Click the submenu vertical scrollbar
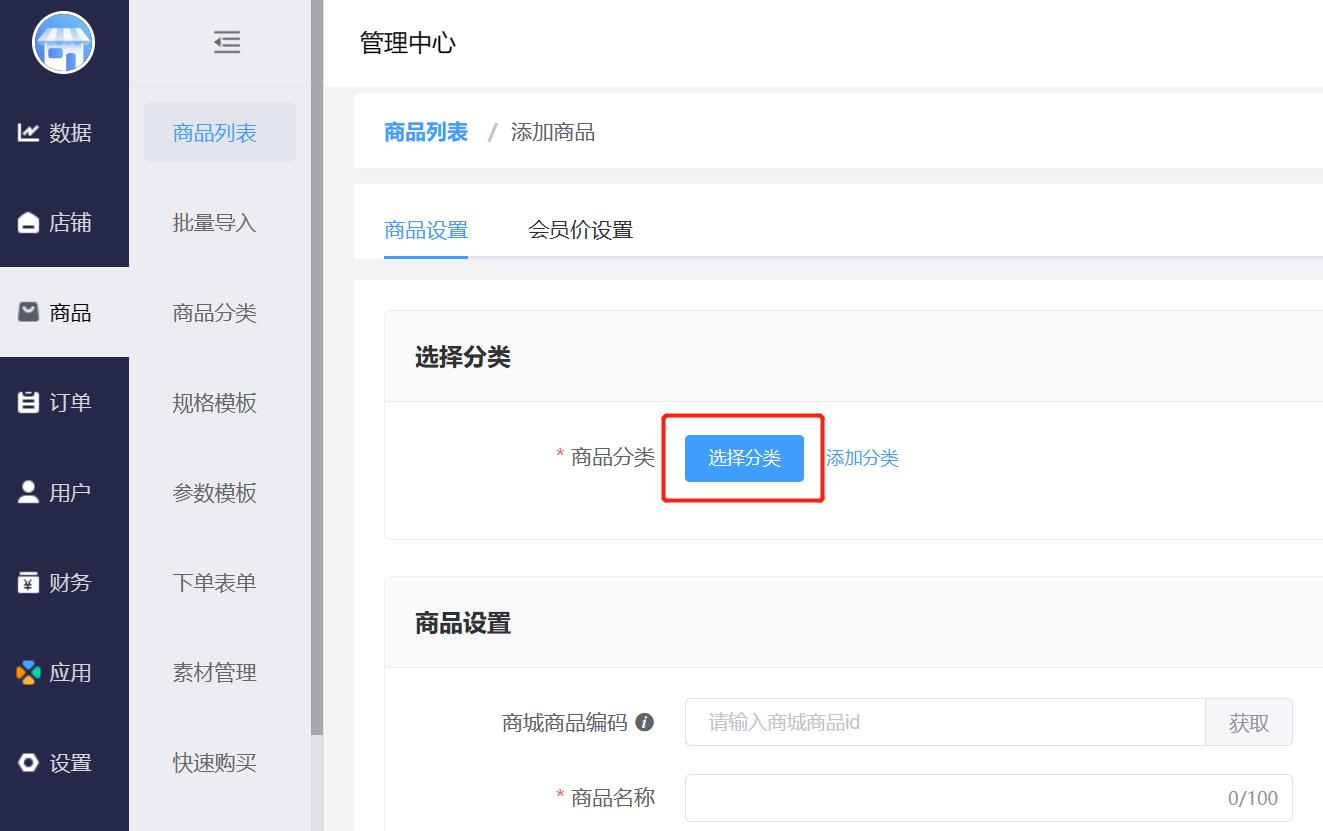 point(317,368)
